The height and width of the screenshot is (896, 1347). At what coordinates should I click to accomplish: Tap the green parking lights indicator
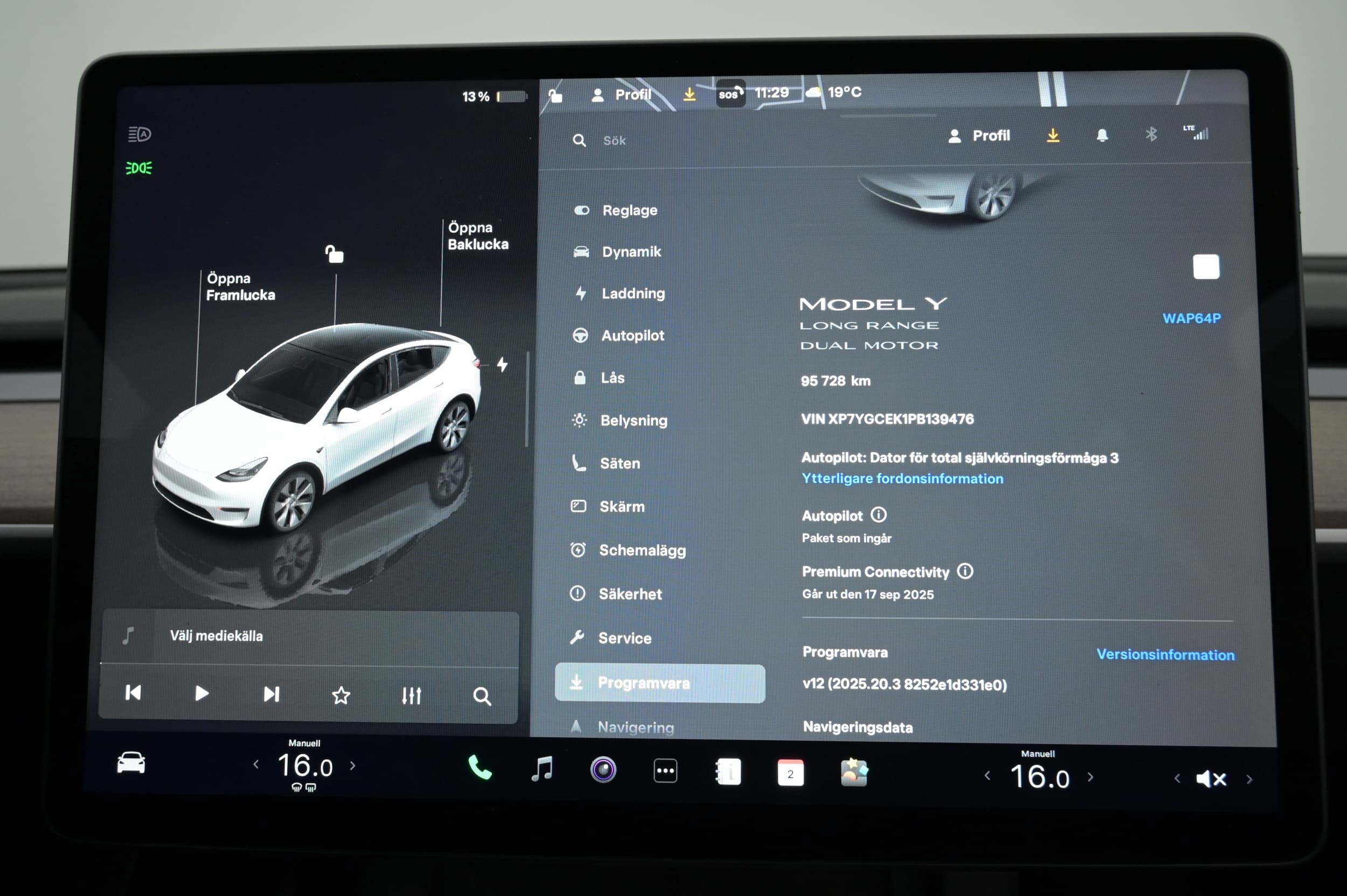(x=138, y=168)
